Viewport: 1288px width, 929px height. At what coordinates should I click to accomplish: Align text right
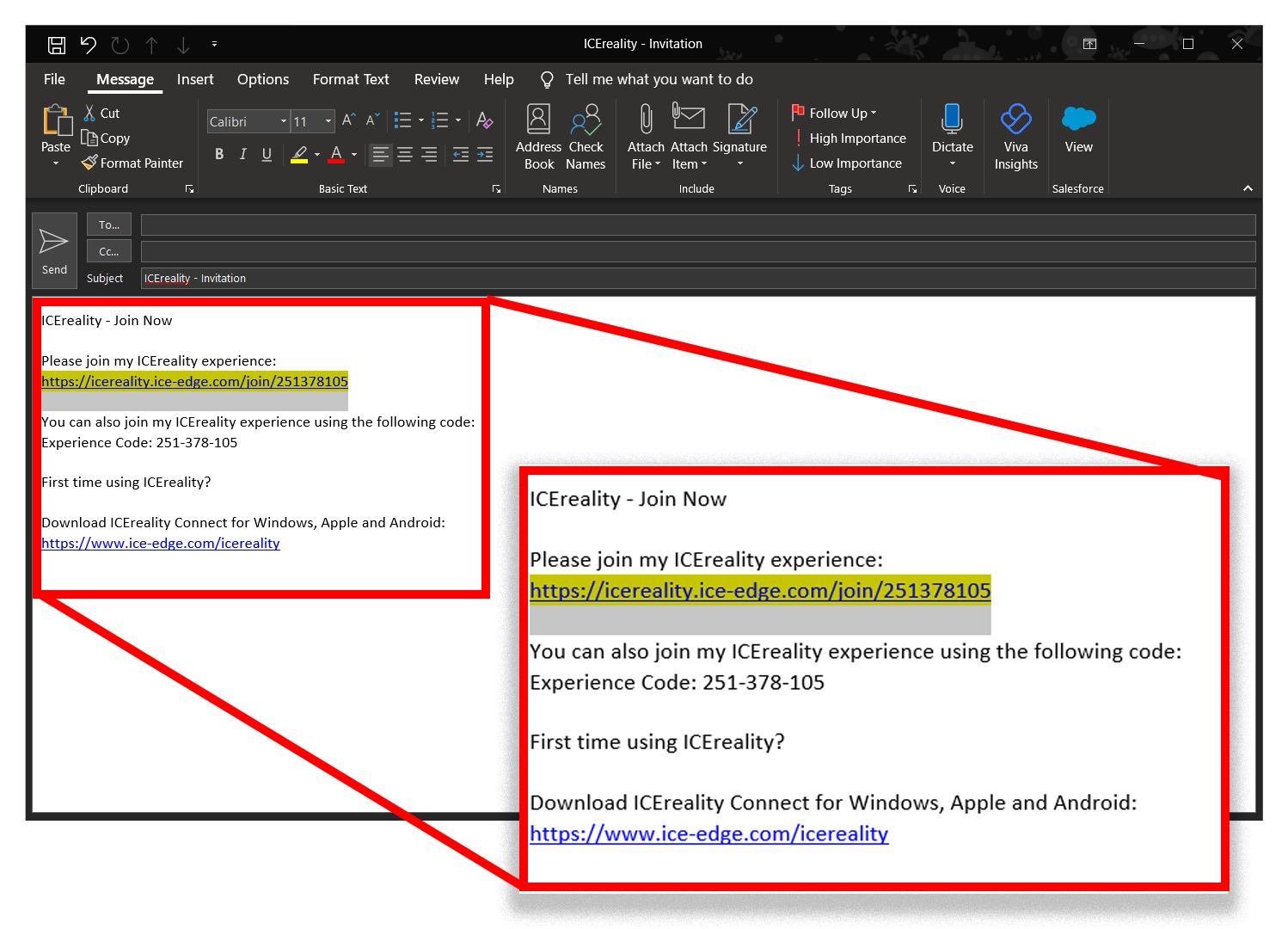coord(428,155)
